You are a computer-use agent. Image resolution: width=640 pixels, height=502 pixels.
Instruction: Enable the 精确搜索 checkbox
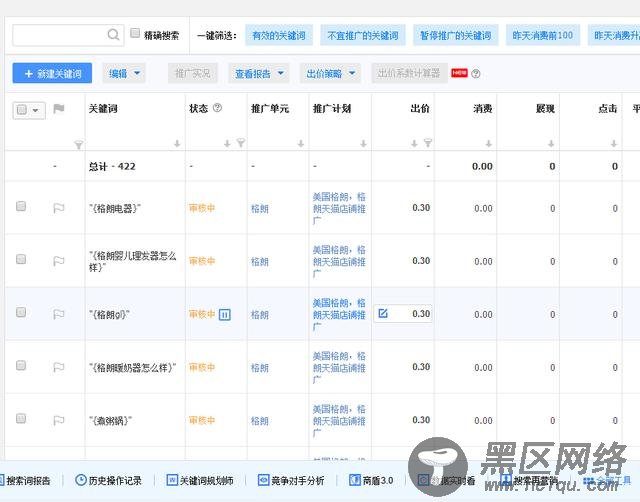(x=135, y=33)
